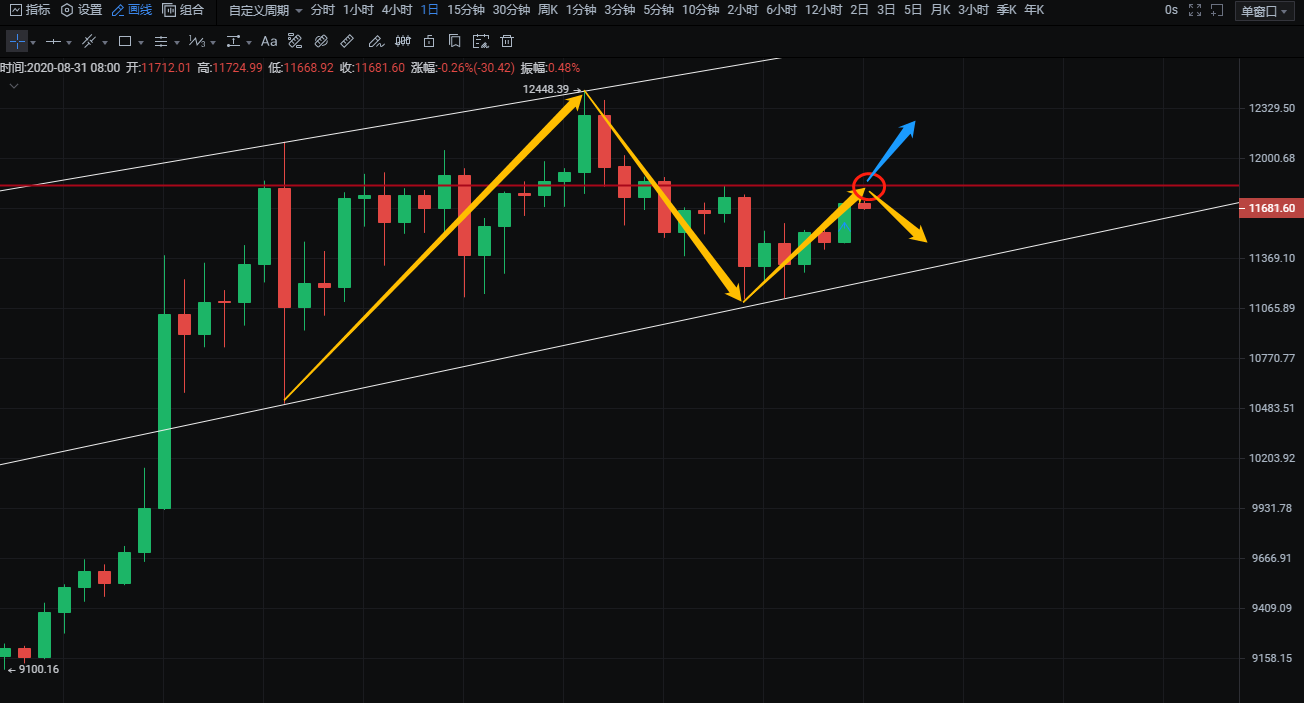This screenshot has width=1304, height=703.
Task: Switch to the 4小时 timeframe
Action: point(396,10)
